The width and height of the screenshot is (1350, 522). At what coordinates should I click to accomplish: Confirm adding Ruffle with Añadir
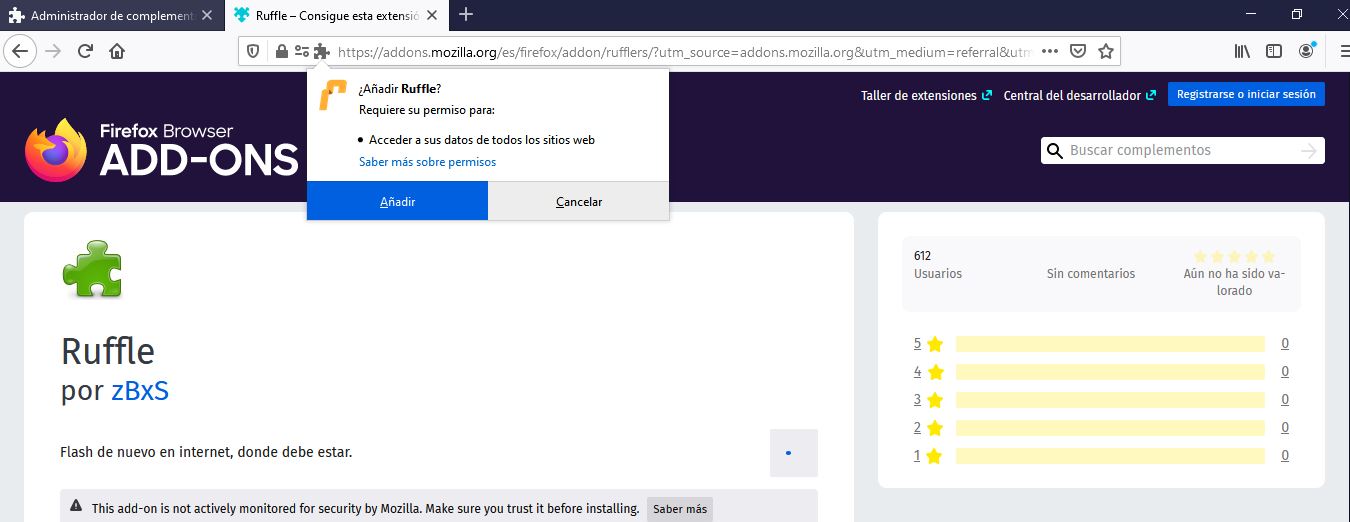point(397,201)
